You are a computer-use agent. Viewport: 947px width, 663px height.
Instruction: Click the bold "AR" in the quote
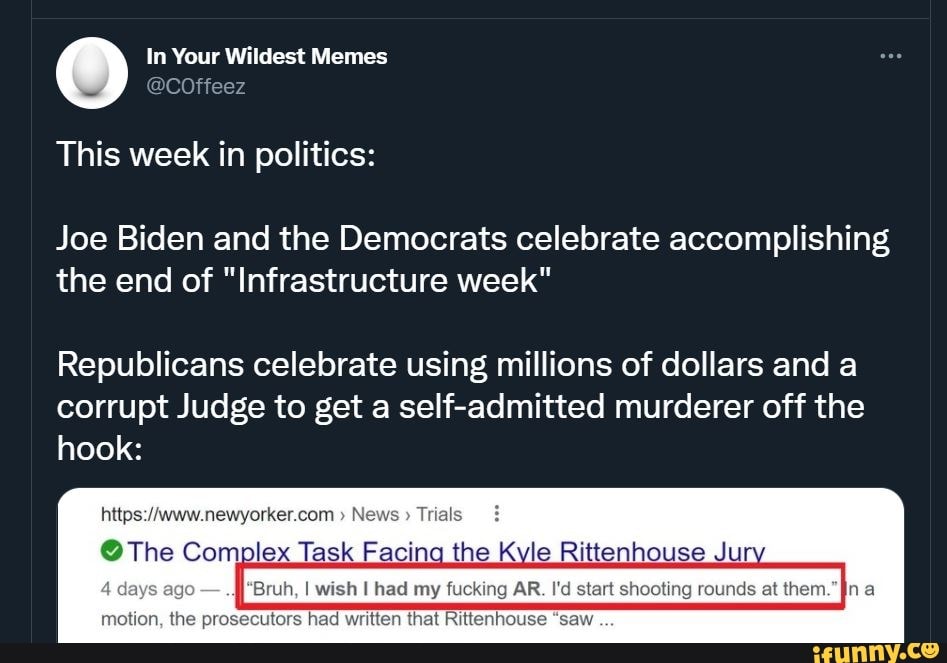[x=526, y=589]
